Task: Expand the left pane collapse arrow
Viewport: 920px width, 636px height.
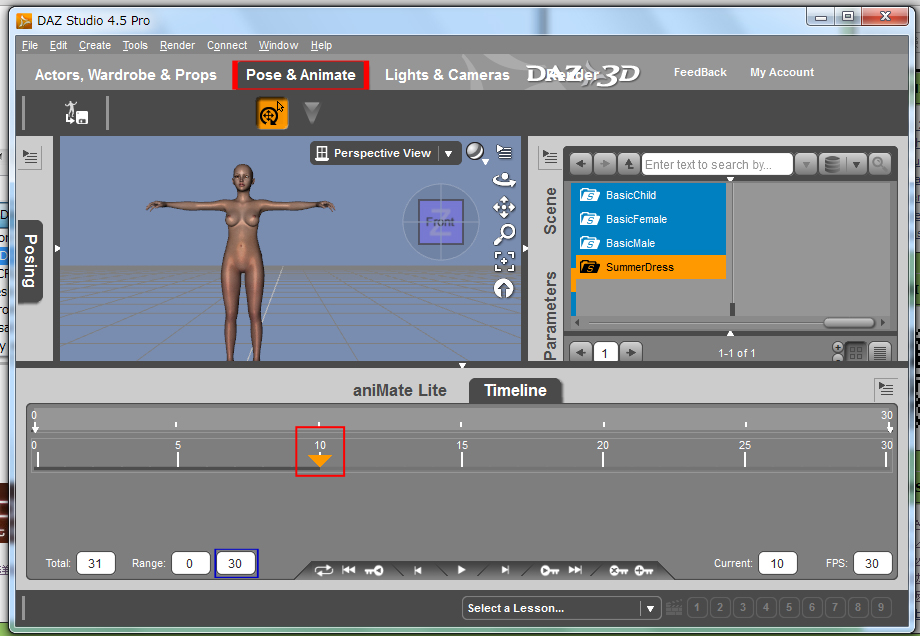Action: coord(57,249)
